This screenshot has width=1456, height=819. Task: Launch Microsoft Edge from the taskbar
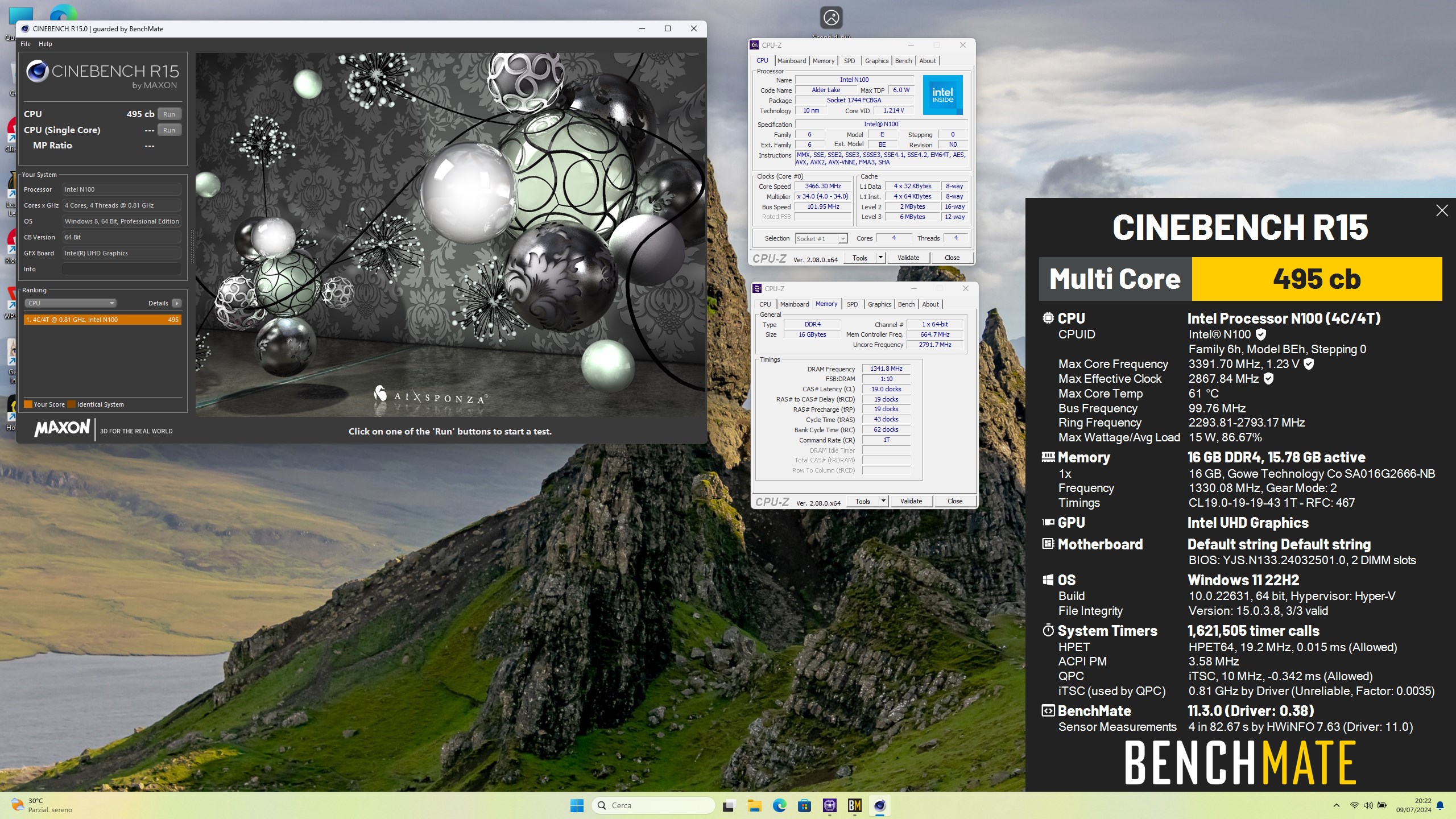click(779, 805)
